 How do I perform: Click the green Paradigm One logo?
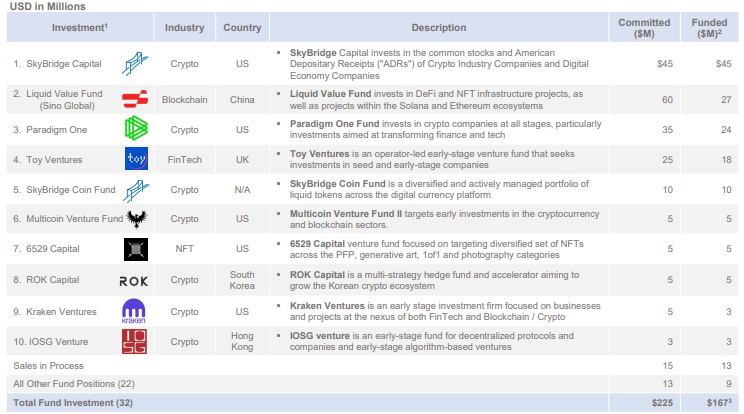click(x=136, y=129)
